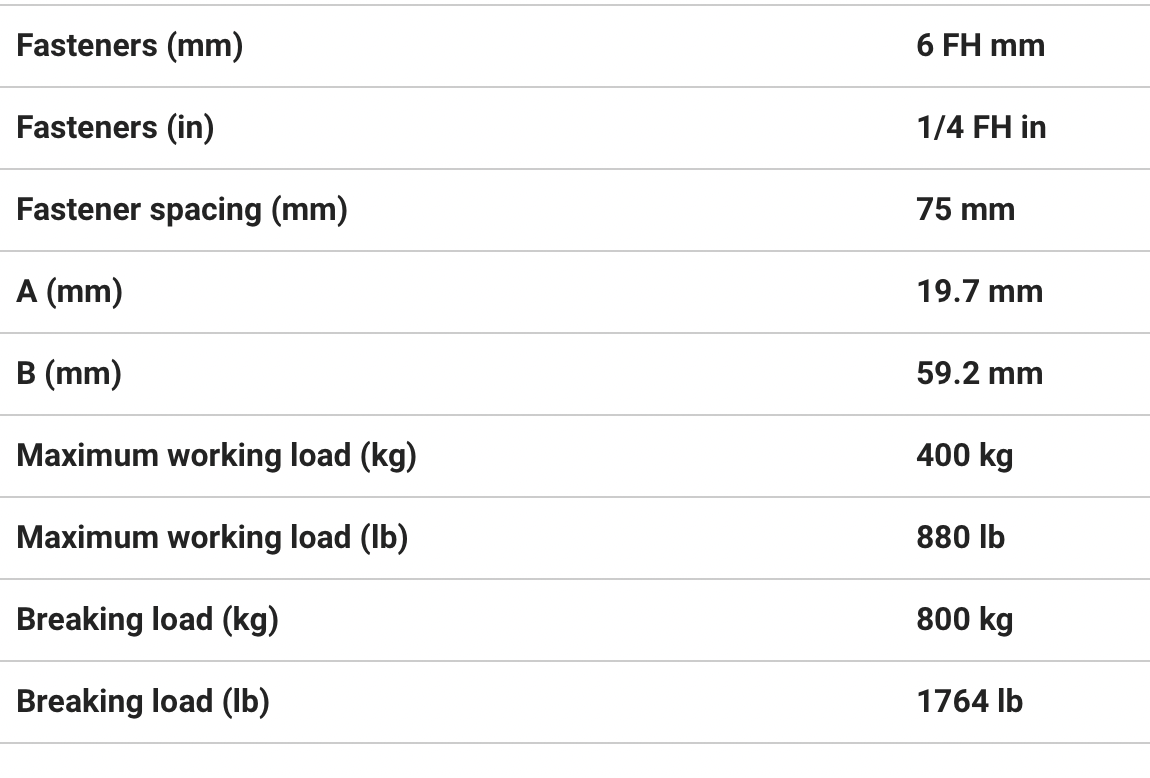The height and width of the screenshot is (778, 1150).
Task: Select the '880 lb' value
Action: pos(960,538)
